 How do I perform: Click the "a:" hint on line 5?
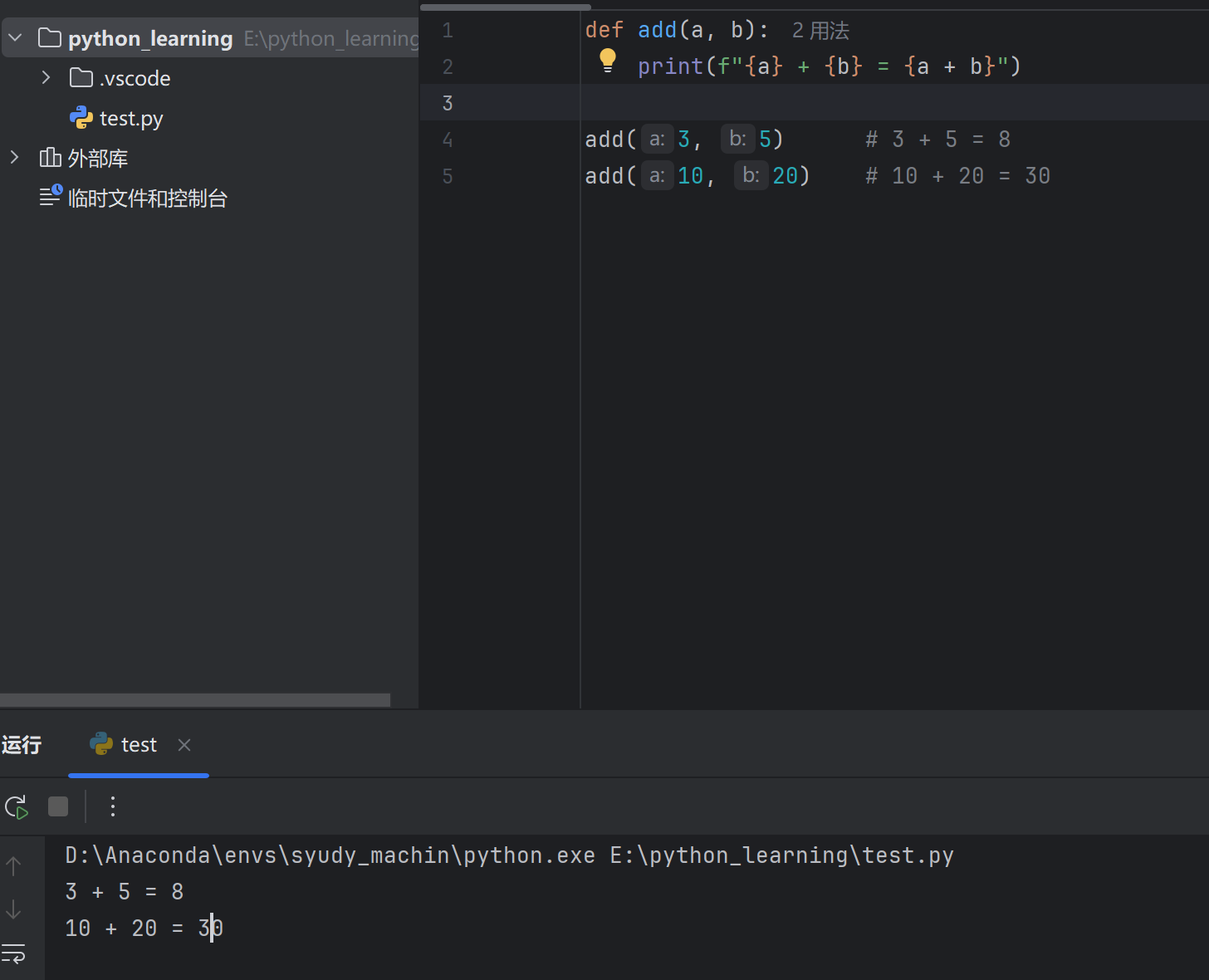point(657,176)
